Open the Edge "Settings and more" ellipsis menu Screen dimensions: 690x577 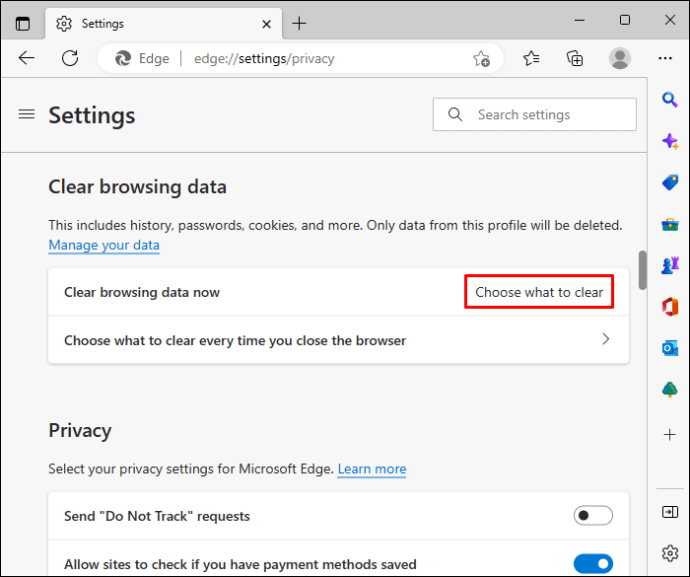coord(665,58)
